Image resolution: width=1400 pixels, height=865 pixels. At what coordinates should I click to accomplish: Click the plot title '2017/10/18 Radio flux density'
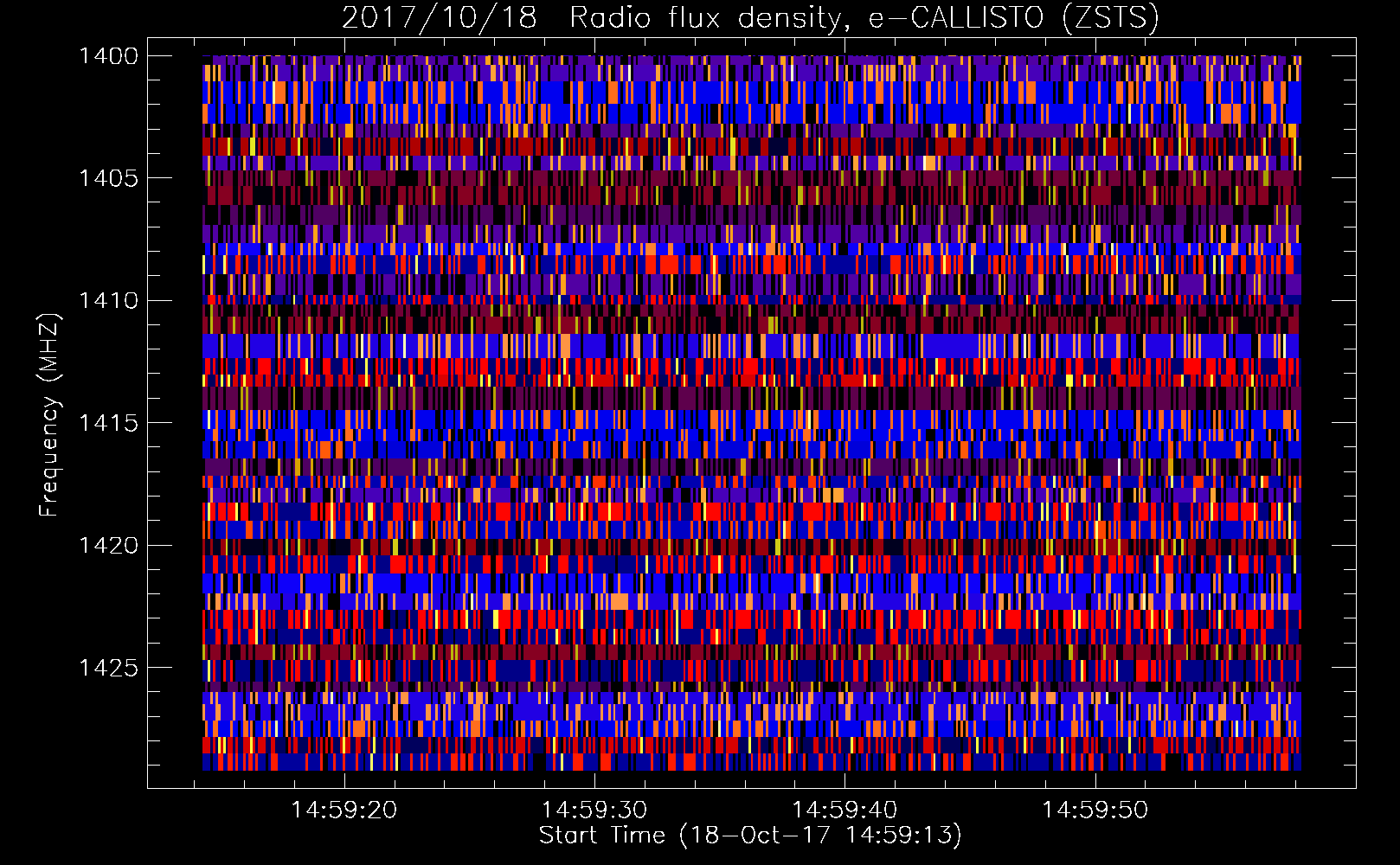tap(750, 18)
